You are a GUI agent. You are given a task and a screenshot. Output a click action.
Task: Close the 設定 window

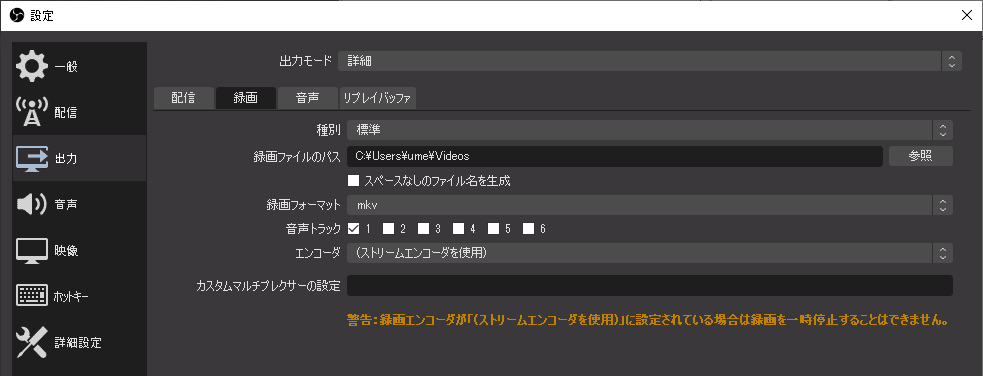pos(967,16)
